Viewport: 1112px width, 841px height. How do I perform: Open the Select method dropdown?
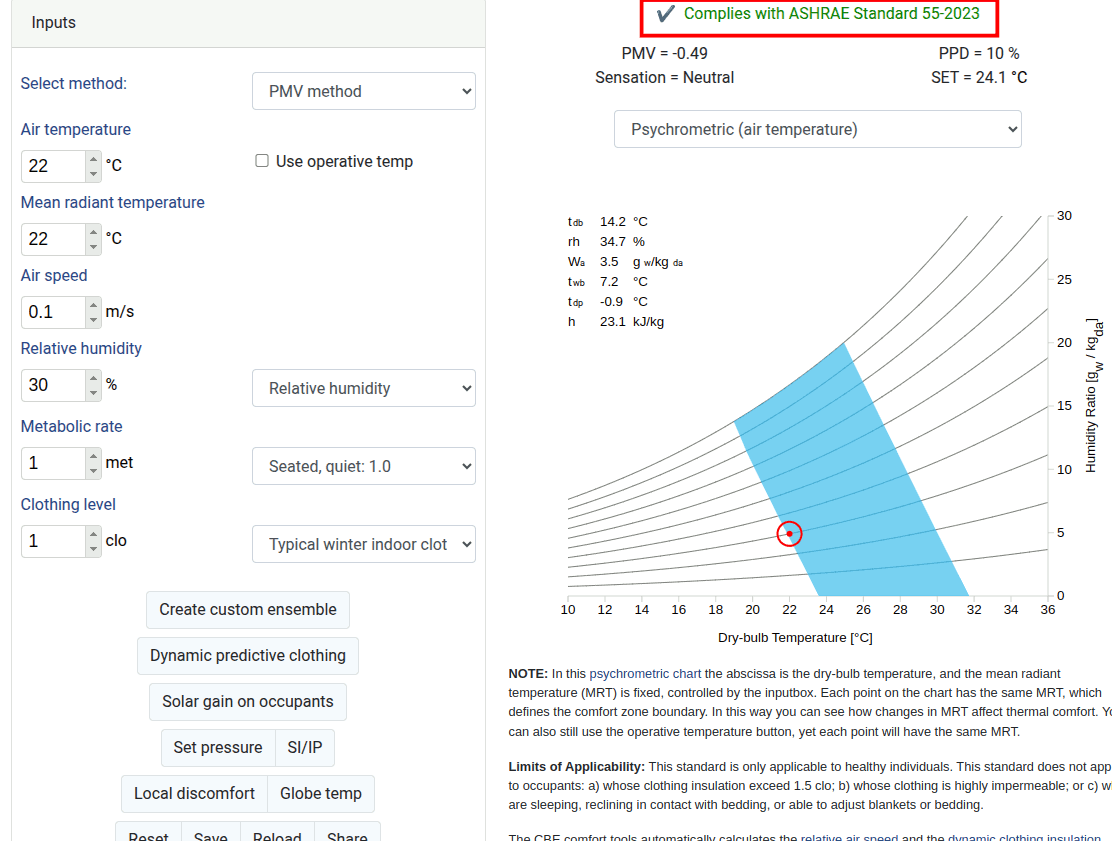click(x=363, y=91)
